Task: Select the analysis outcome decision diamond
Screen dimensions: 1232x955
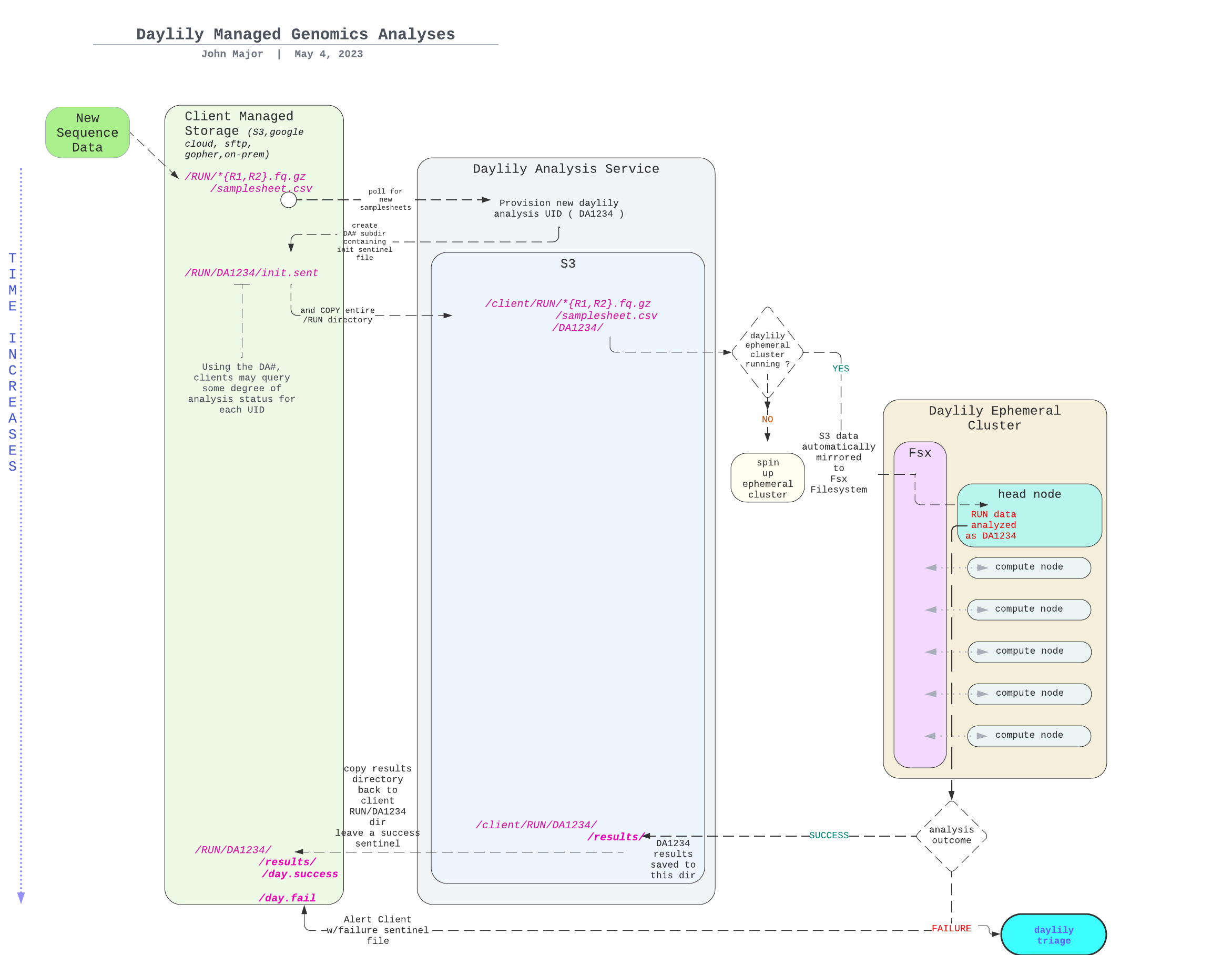Action: [951, 835]
